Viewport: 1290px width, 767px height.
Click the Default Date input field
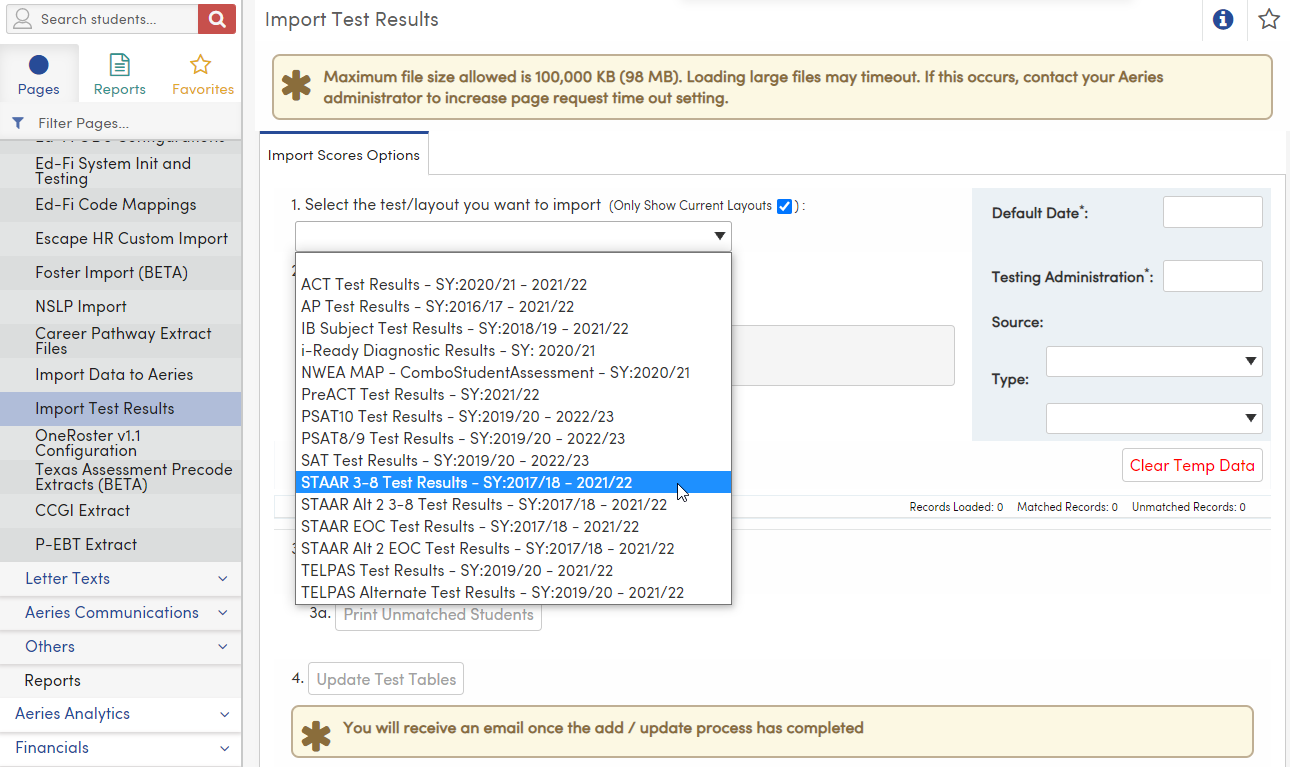[1212, 212]
